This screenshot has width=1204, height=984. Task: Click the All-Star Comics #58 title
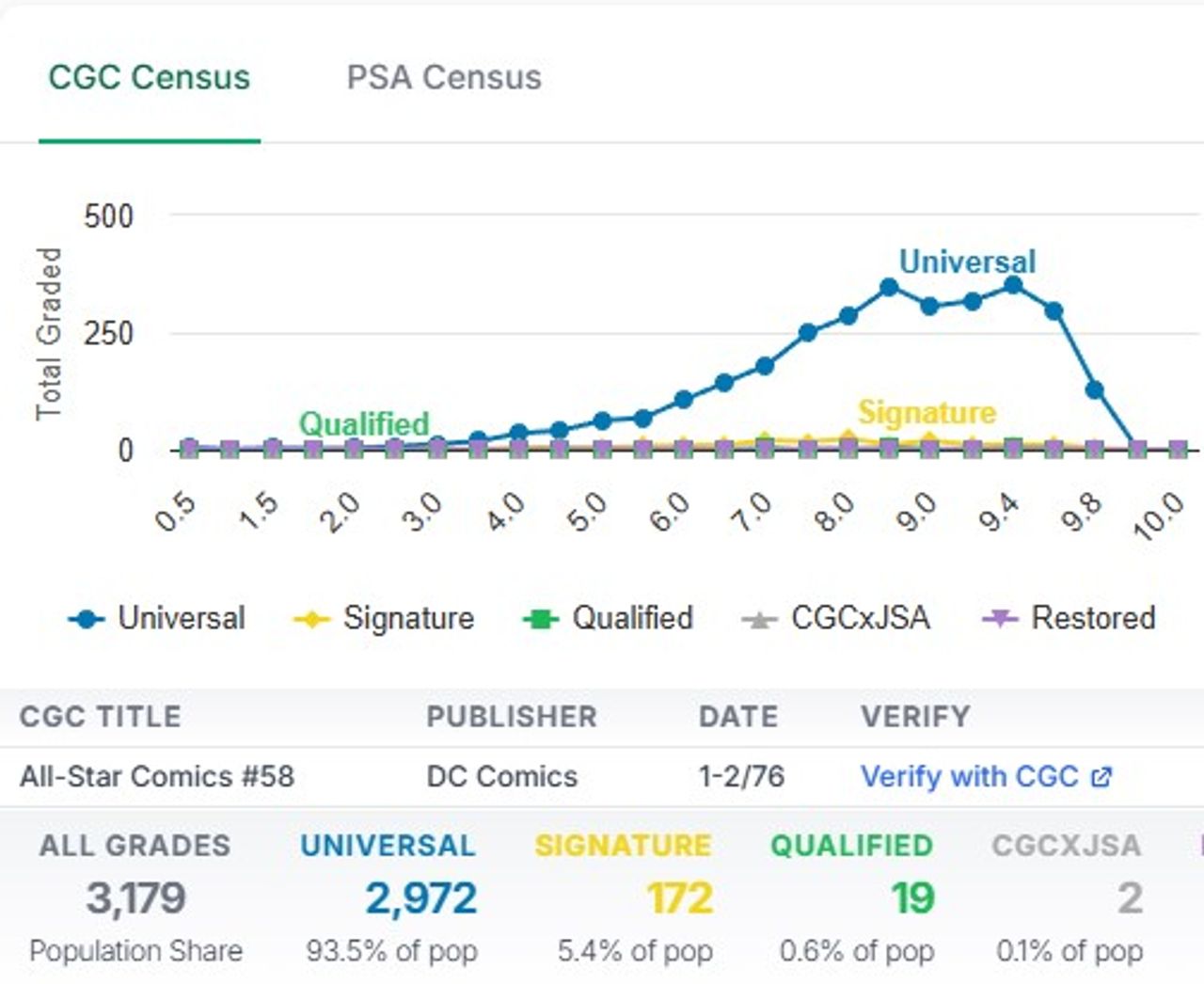[x=157, y=777]
